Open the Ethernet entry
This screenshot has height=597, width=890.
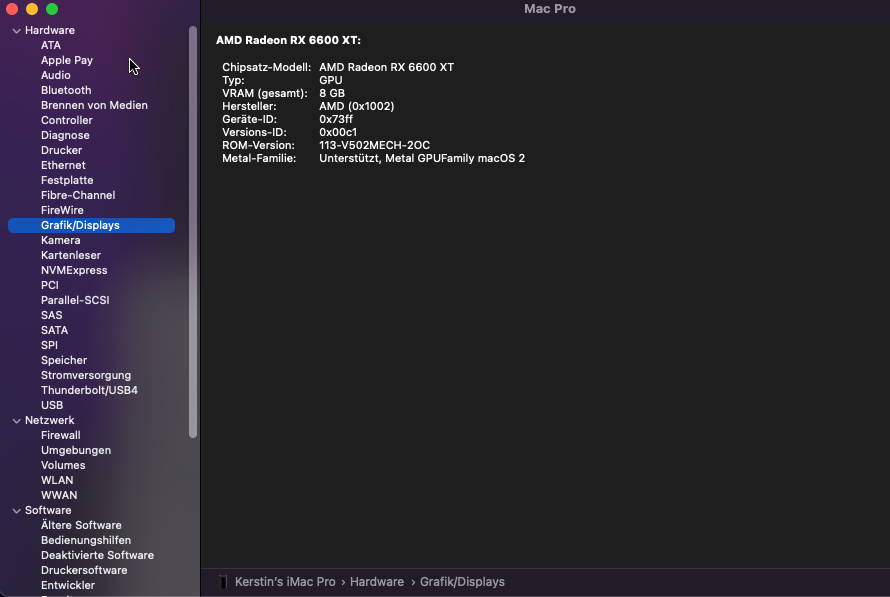(x=63, y=165)
